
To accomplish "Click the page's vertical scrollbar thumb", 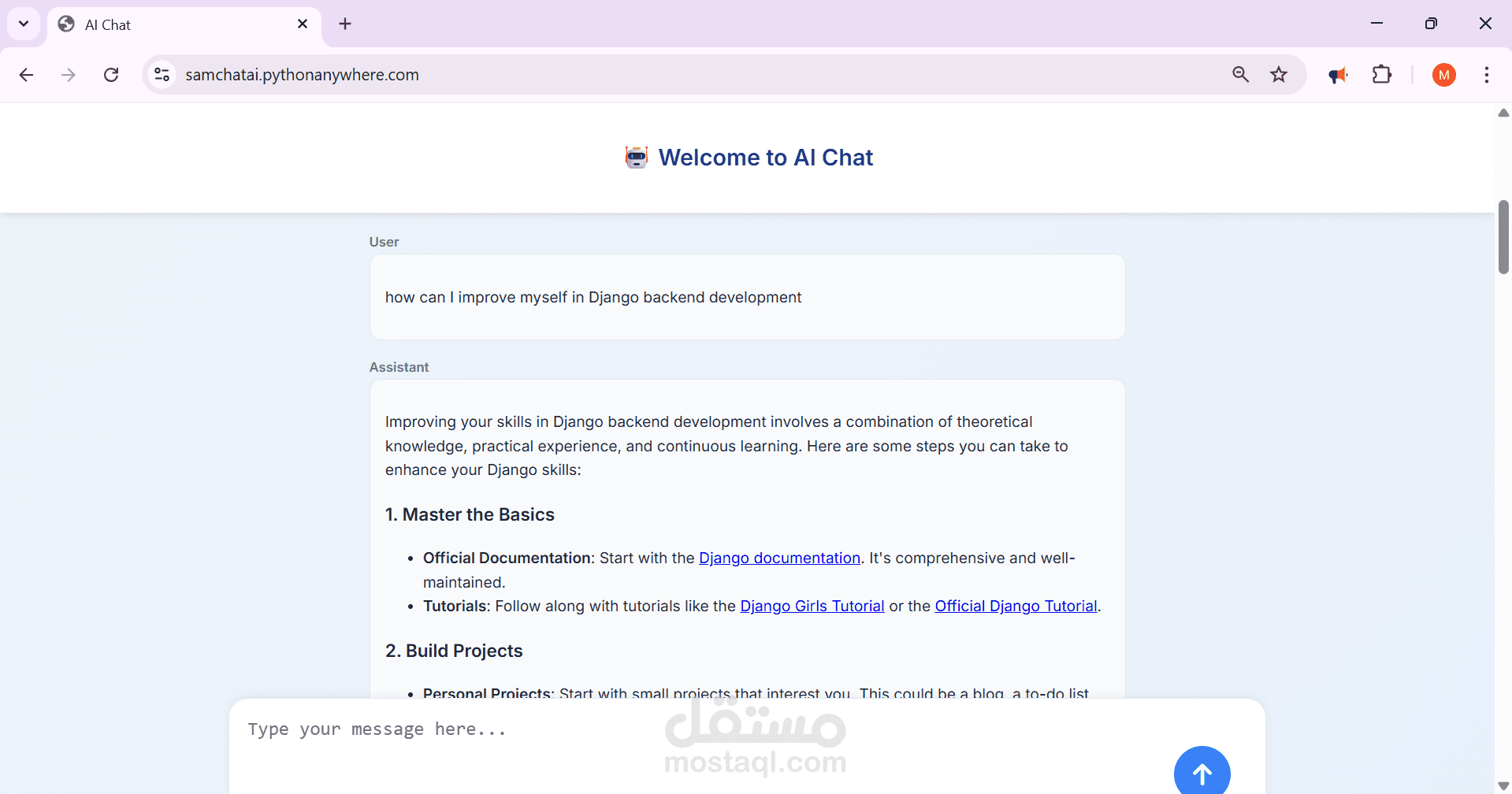I will [1503, 237].
